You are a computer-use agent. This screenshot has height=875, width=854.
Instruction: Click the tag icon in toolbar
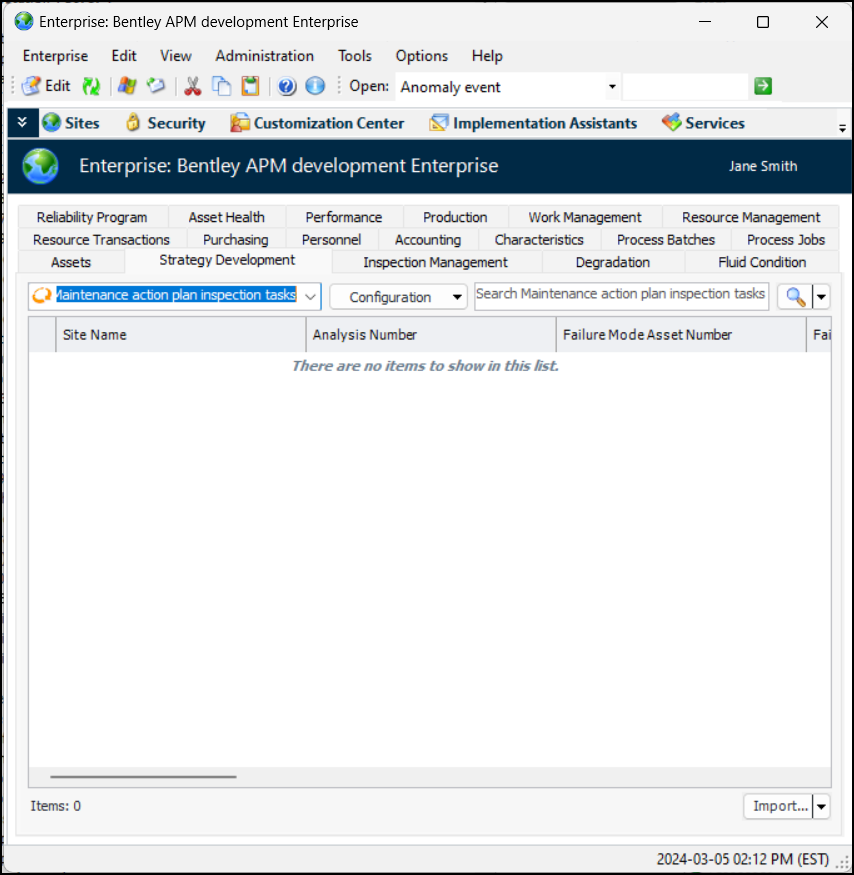pos(156,86)
